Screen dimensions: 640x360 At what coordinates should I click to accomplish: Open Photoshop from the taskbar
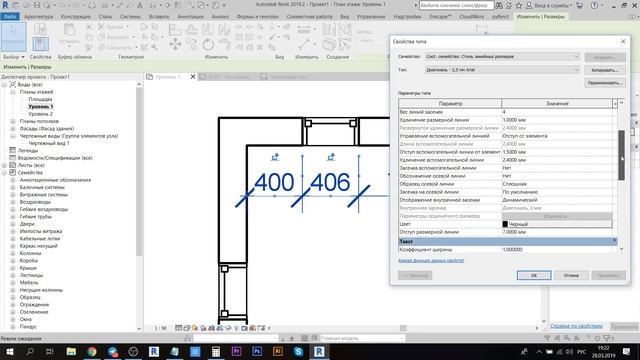[x=257, y=351]
